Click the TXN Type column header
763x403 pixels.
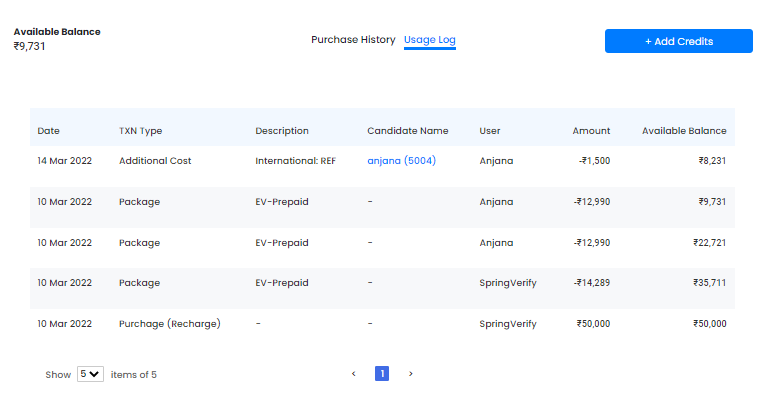coord(141,130)
